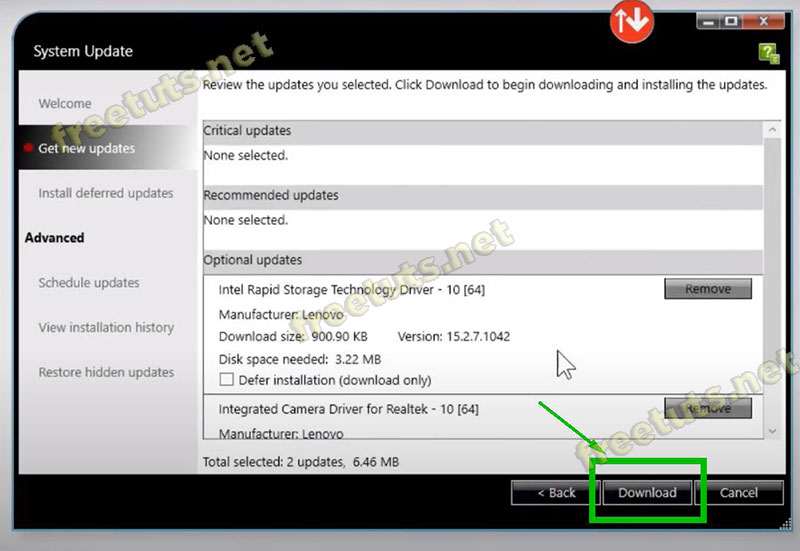The width and height of the screenshot is (800, 551).
Task: Click Total selected: 2 updates, 6.46 MB
Action: 301,462
